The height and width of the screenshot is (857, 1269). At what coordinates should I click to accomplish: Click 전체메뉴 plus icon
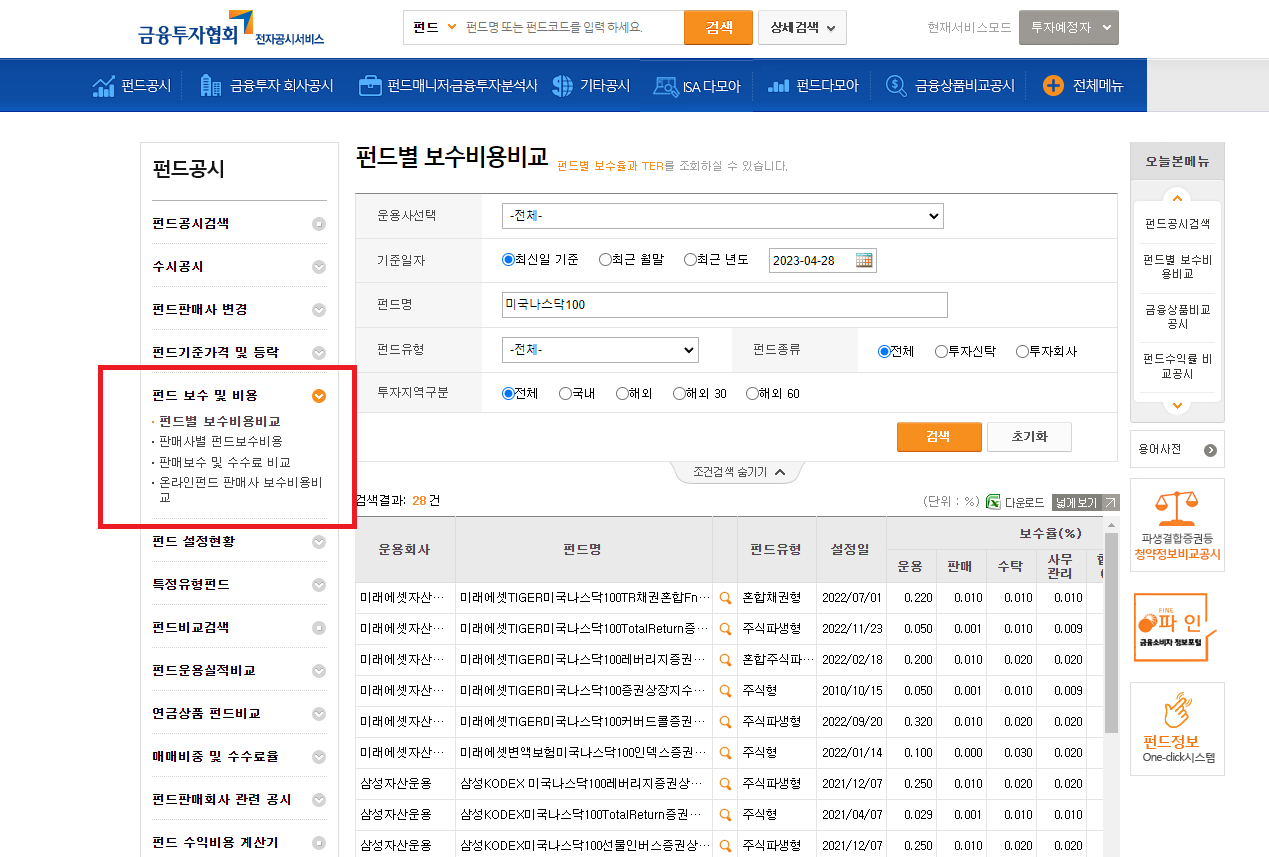point(1053,86)
